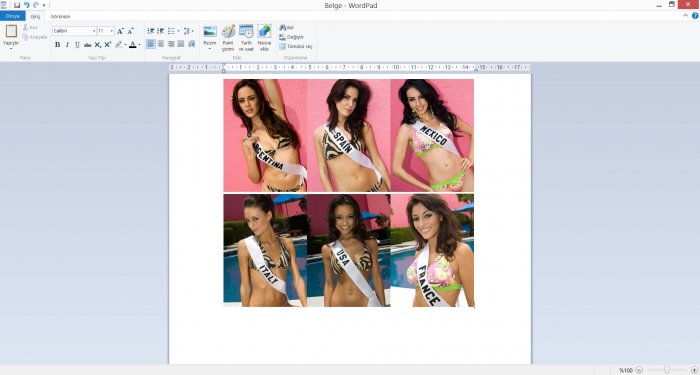
Task: Open the Calibri font family combo box
Action: tap(74, 31)
